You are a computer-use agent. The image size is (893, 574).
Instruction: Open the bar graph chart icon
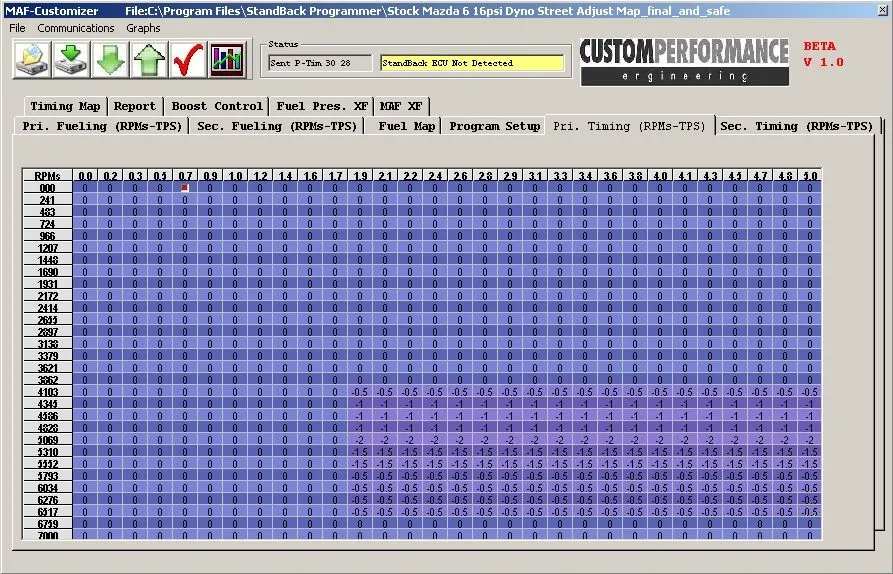[x=227, y=60]
